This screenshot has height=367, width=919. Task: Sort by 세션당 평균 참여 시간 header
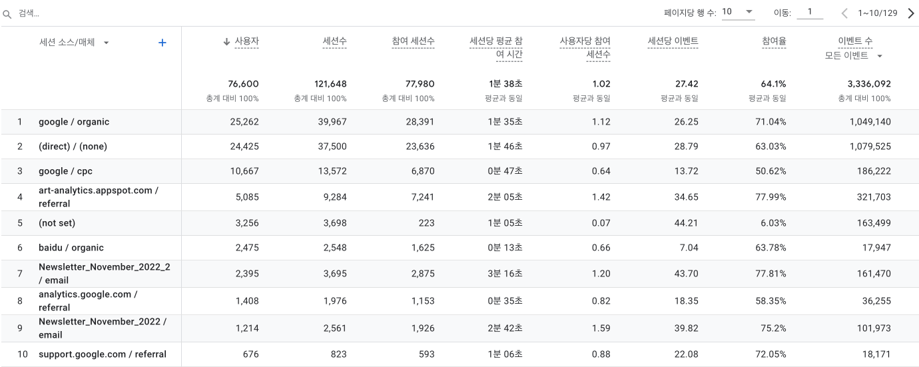tap(496, 48)
